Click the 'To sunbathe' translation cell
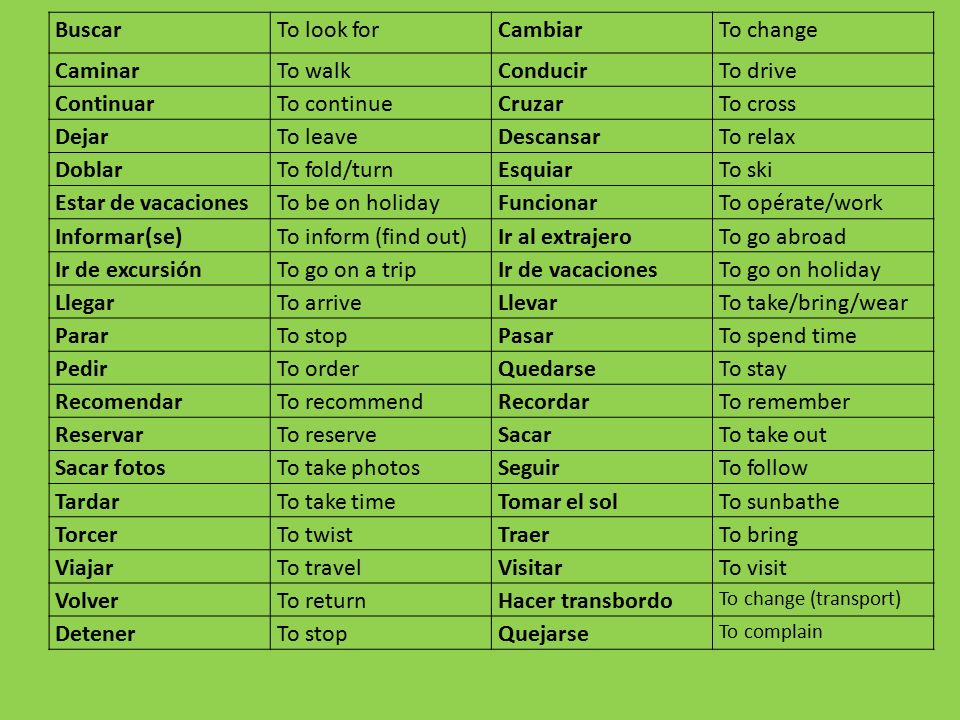Screen dimensions: 960x720 (x=823, y=500)
